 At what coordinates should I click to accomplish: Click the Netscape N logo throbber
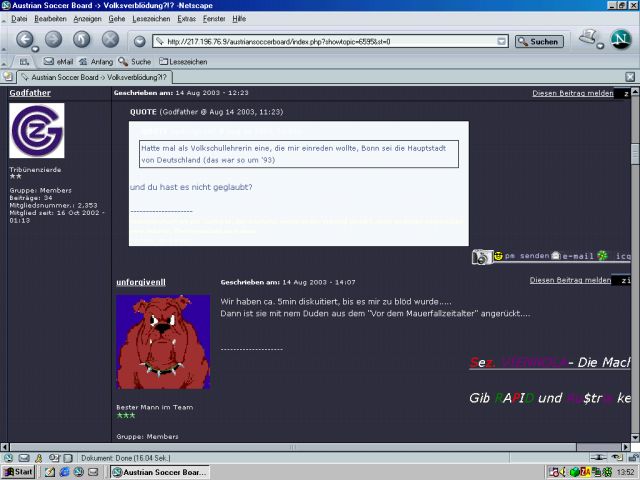point(621,39)
